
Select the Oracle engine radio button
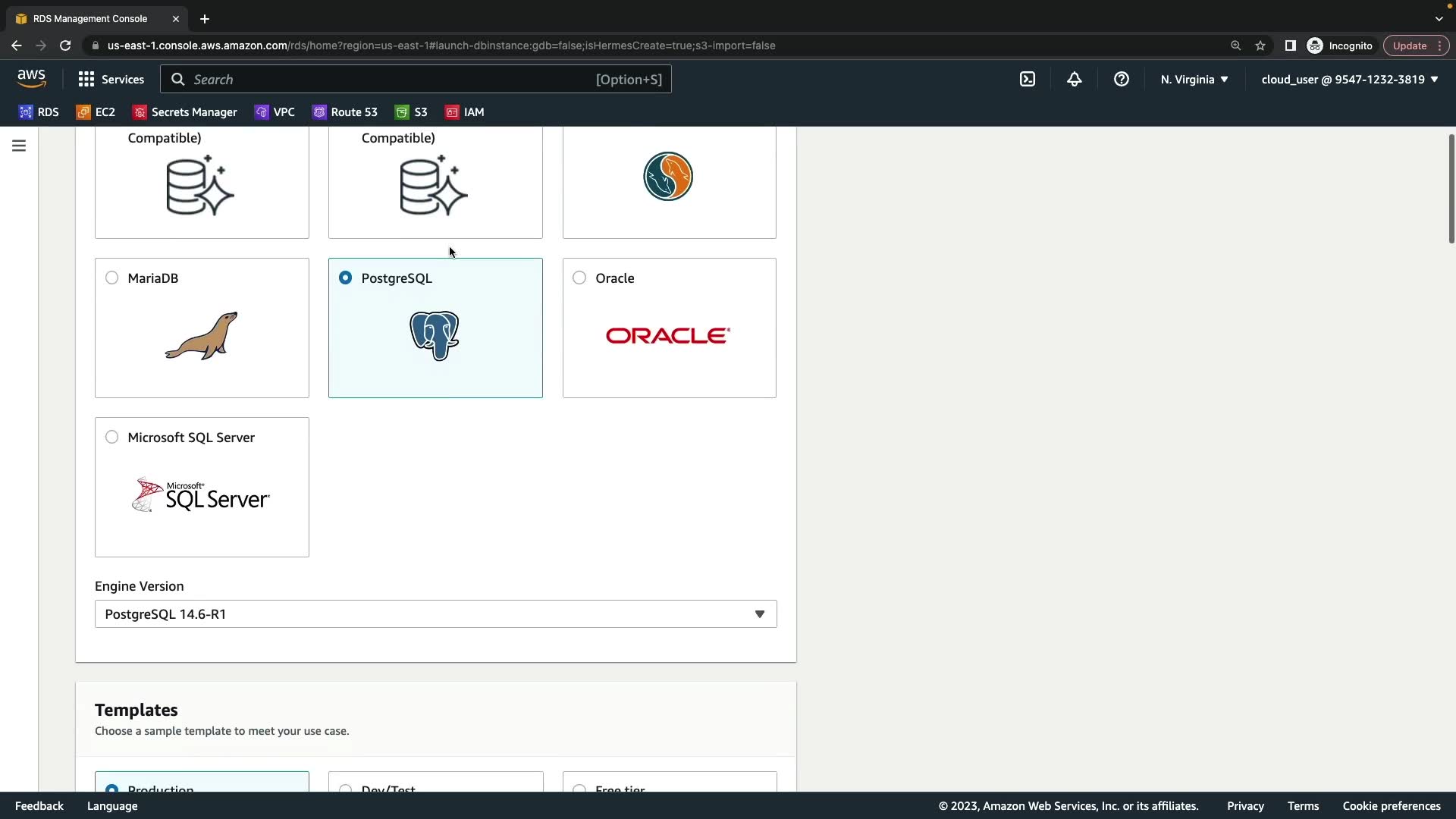tap(579, 278)
